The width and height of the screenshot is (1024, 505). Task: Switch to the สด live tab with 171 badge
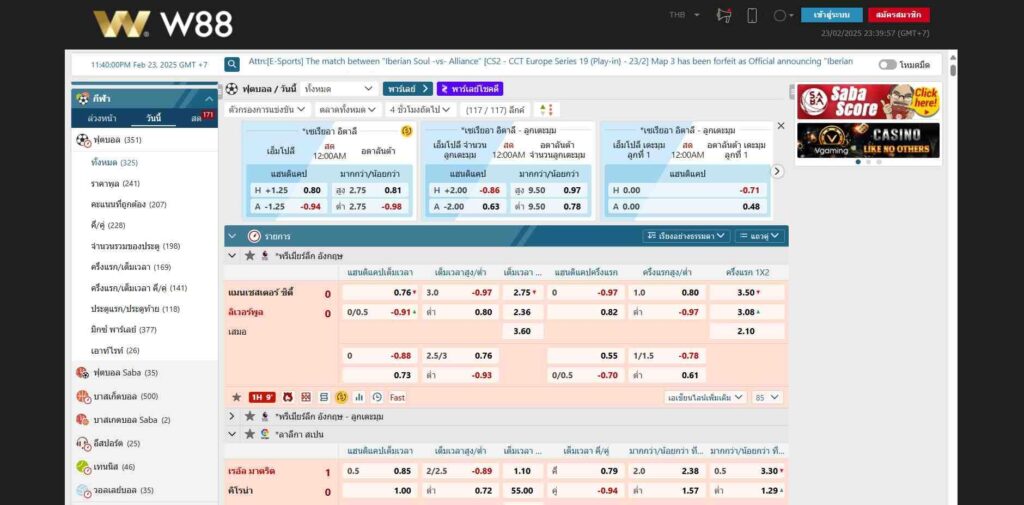[x=202, y=118]
